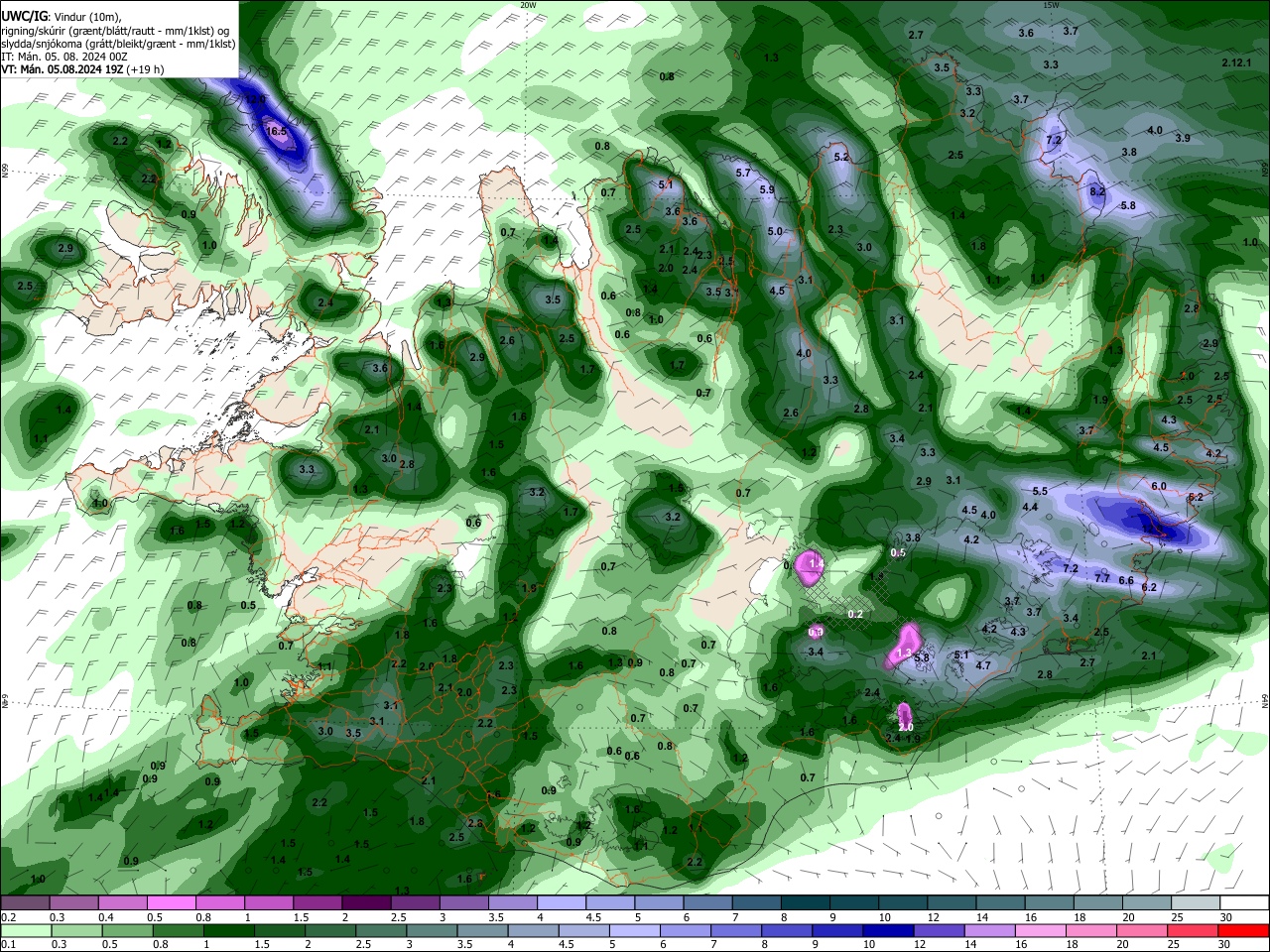
Task: Choose the dark teal 8 mm snow swatch
Action: point(806,903)
